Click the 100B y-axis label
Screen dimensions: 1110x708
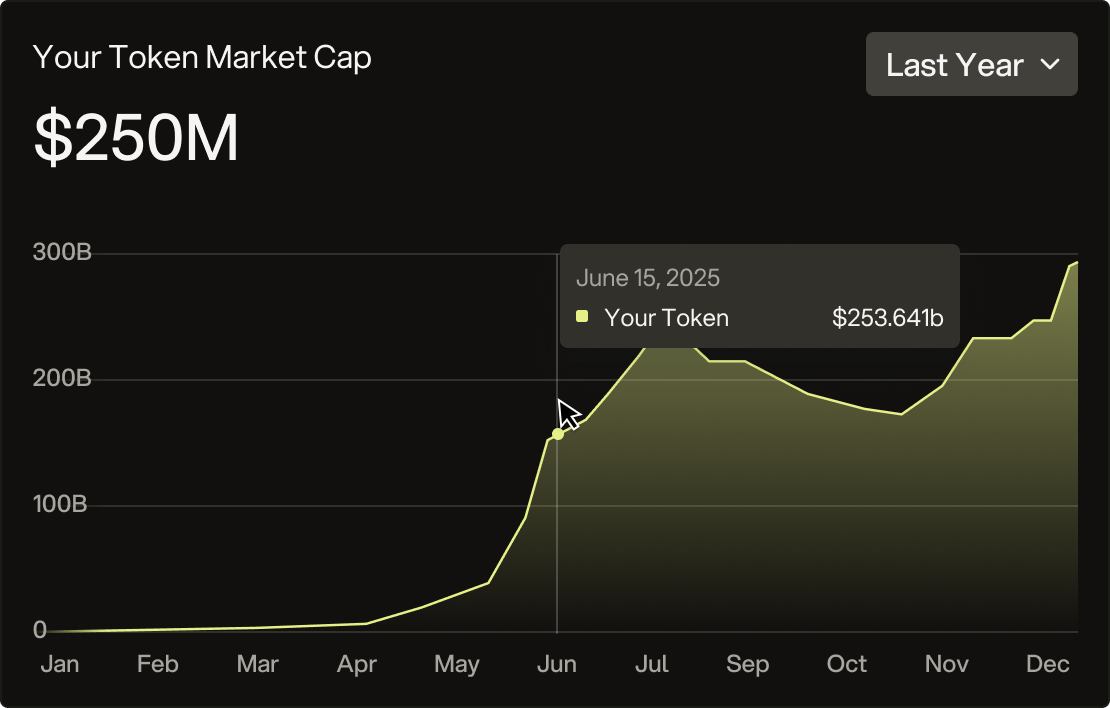pyautogui.click(x=61, y=505)
